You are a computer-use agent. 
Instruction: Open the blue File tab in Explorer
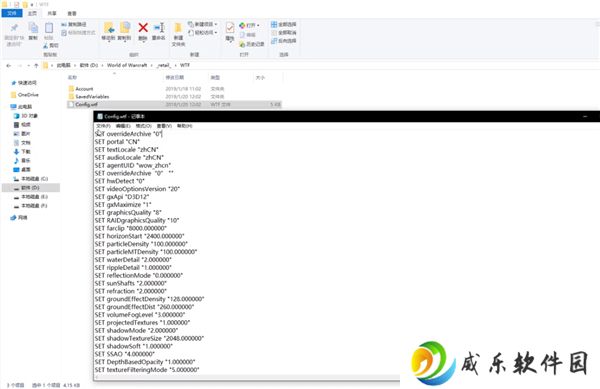click(12, 13)
